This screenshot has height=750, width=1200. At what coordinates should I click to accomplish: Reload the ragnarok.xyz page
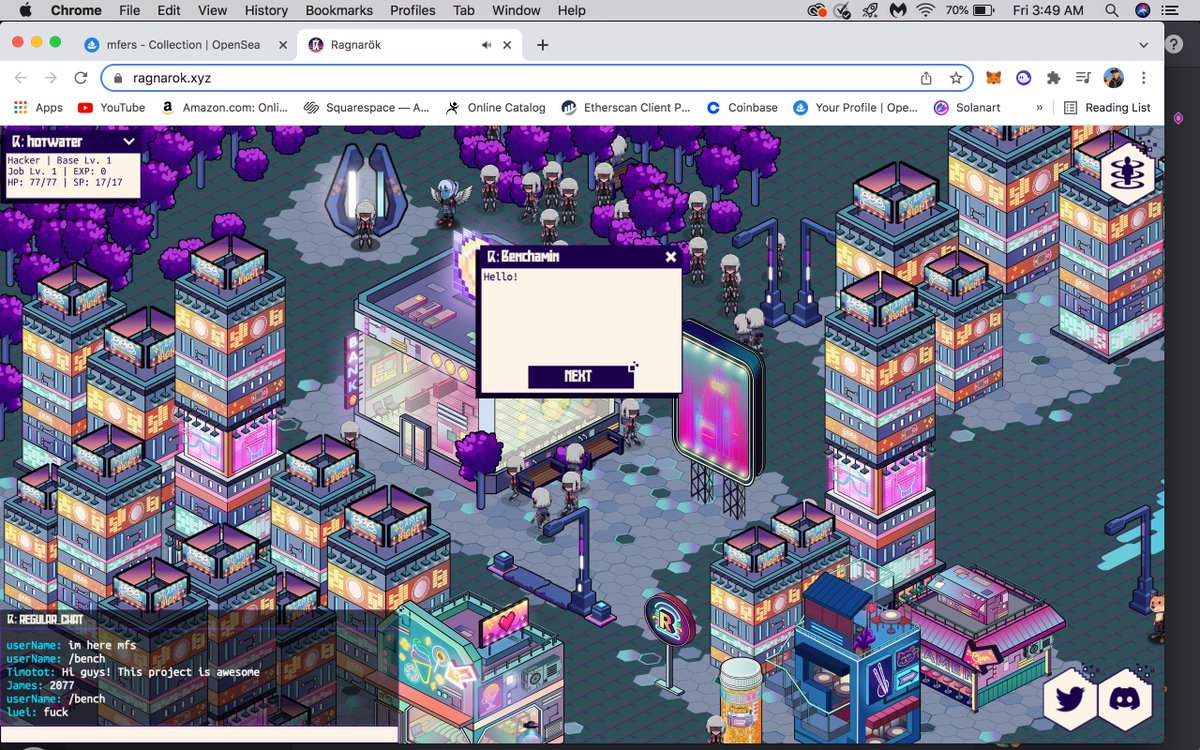(80, 78)
